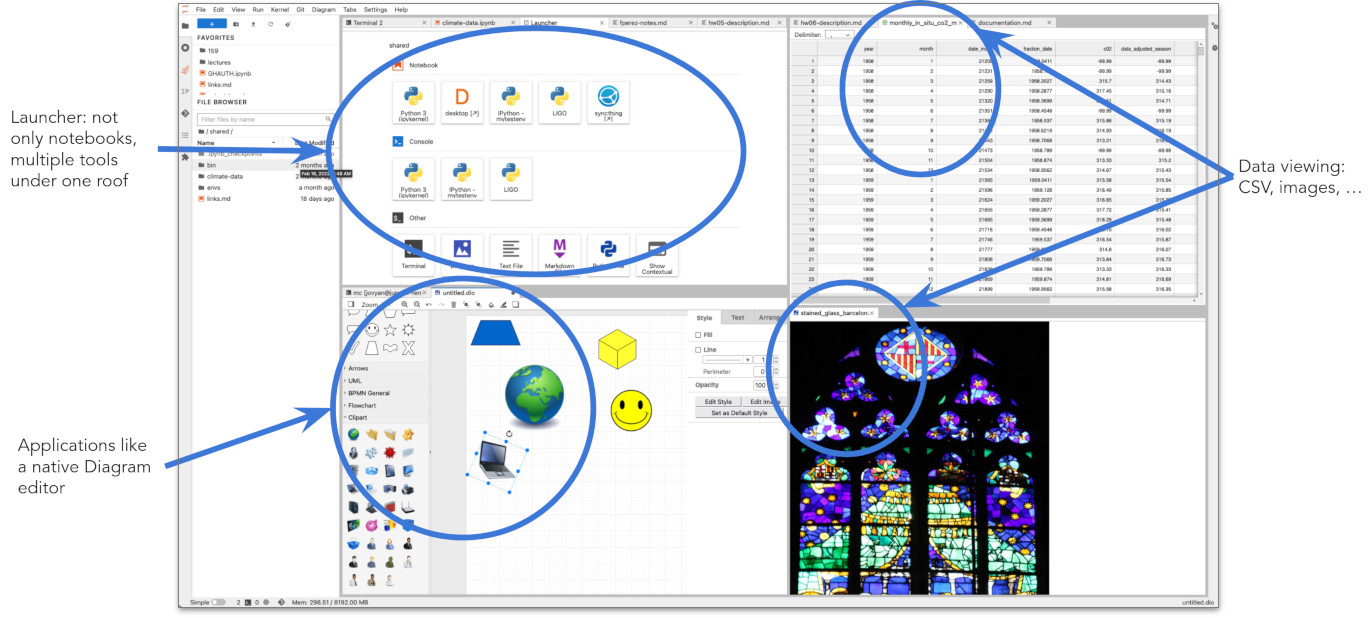Click the delete trash icon in diagram toolbar
The height and width of the screenshot is (618, 1369).
point(451,304)
